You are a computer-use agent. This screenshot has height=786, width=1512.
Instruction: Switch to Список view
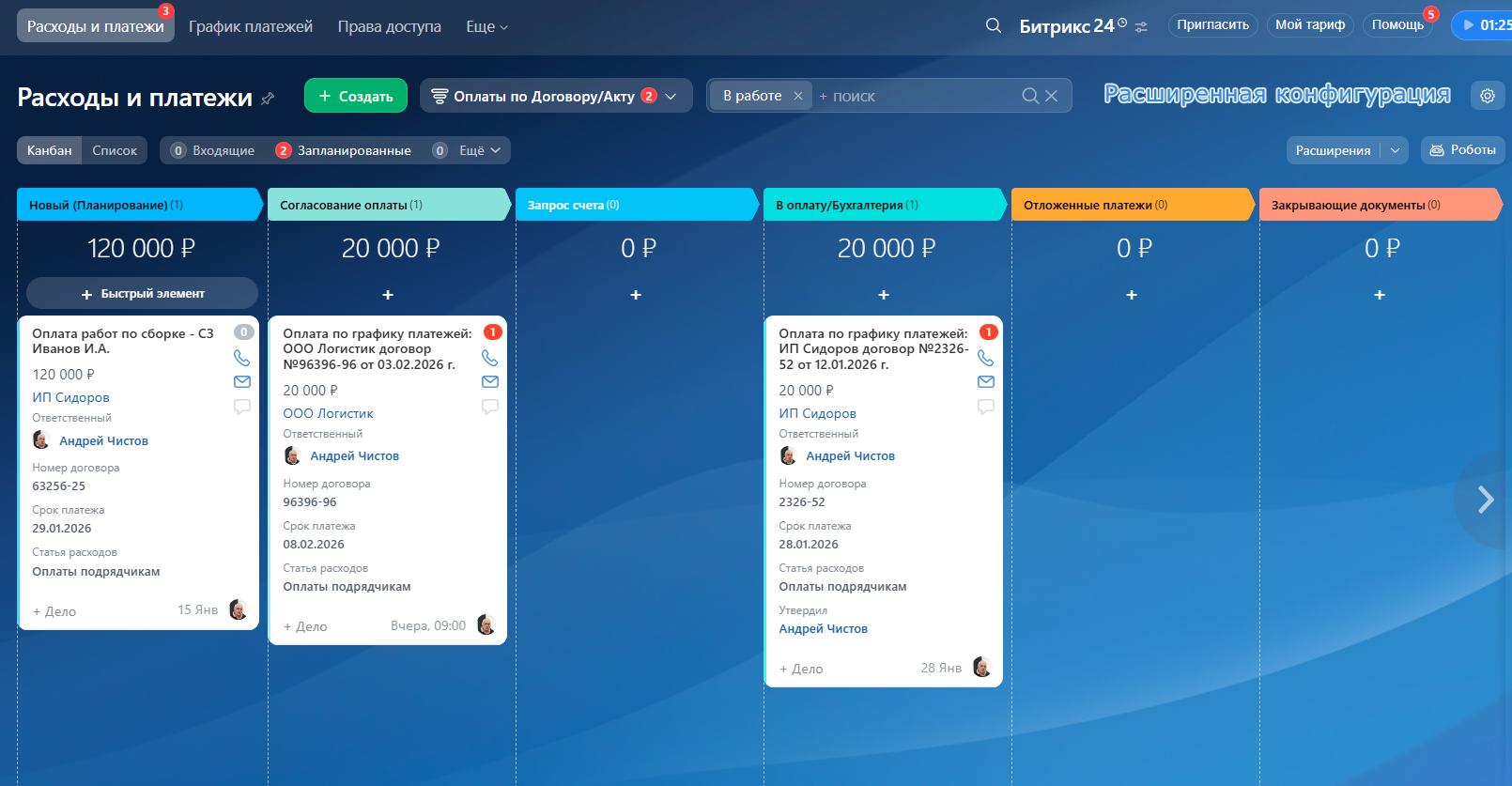point(115,150)
